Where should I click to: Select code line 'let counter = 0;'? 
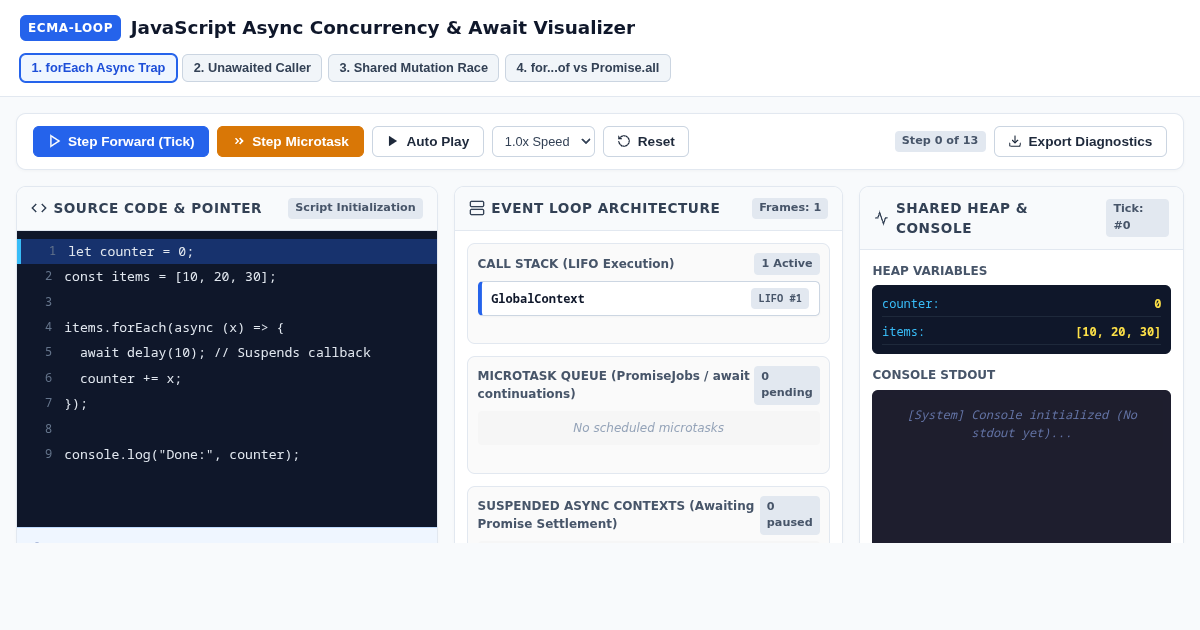[227, 251]
